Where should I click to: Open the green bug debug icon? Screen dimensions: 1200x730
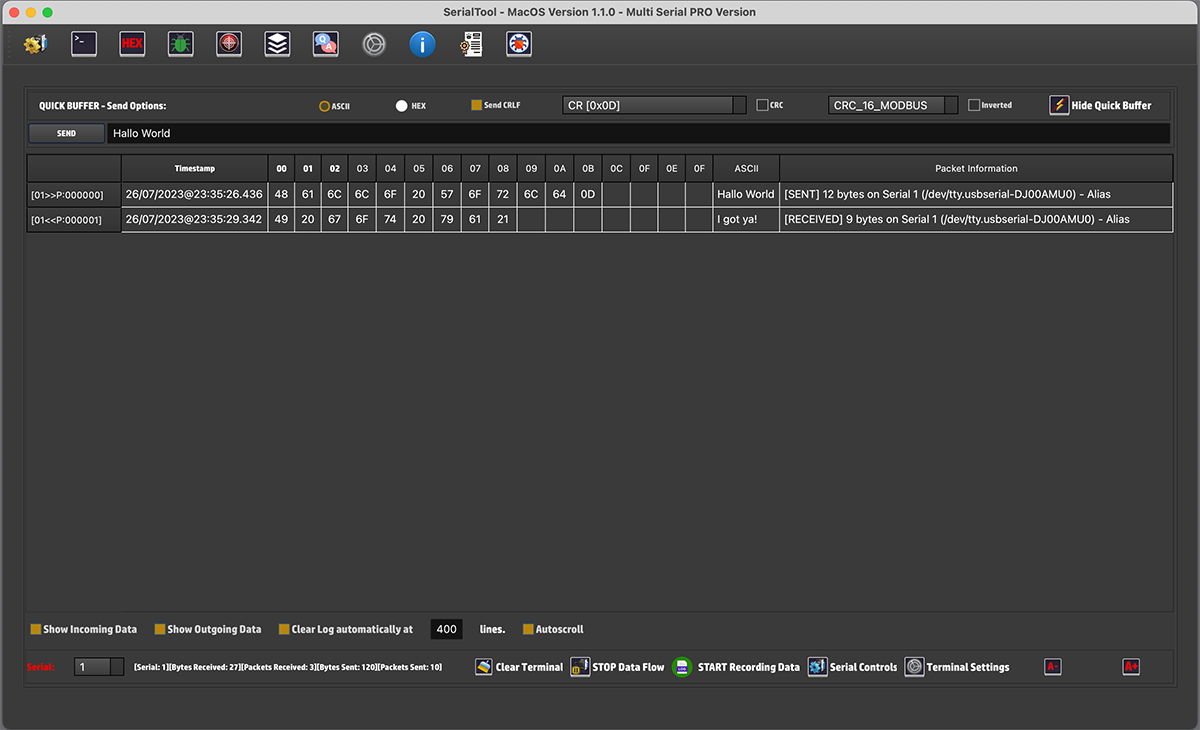pos(180,44)
